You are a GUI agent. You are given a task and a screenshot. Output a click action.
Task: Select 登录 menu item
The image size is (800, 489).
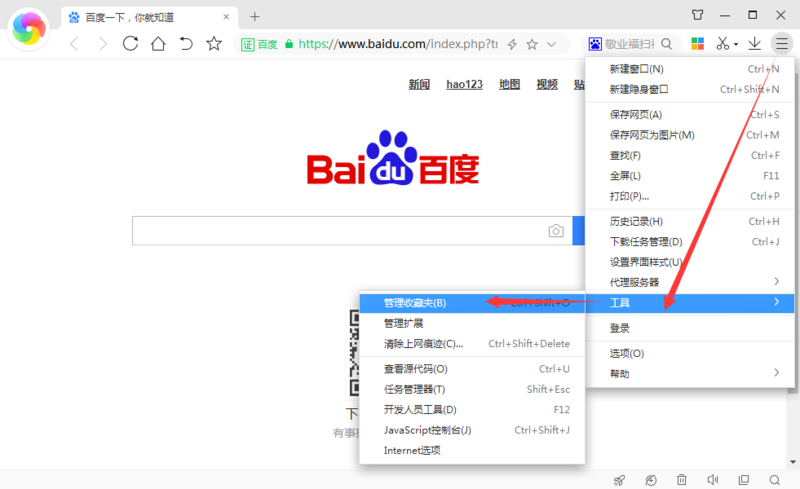pyautogui.click(x=690, y=328)
